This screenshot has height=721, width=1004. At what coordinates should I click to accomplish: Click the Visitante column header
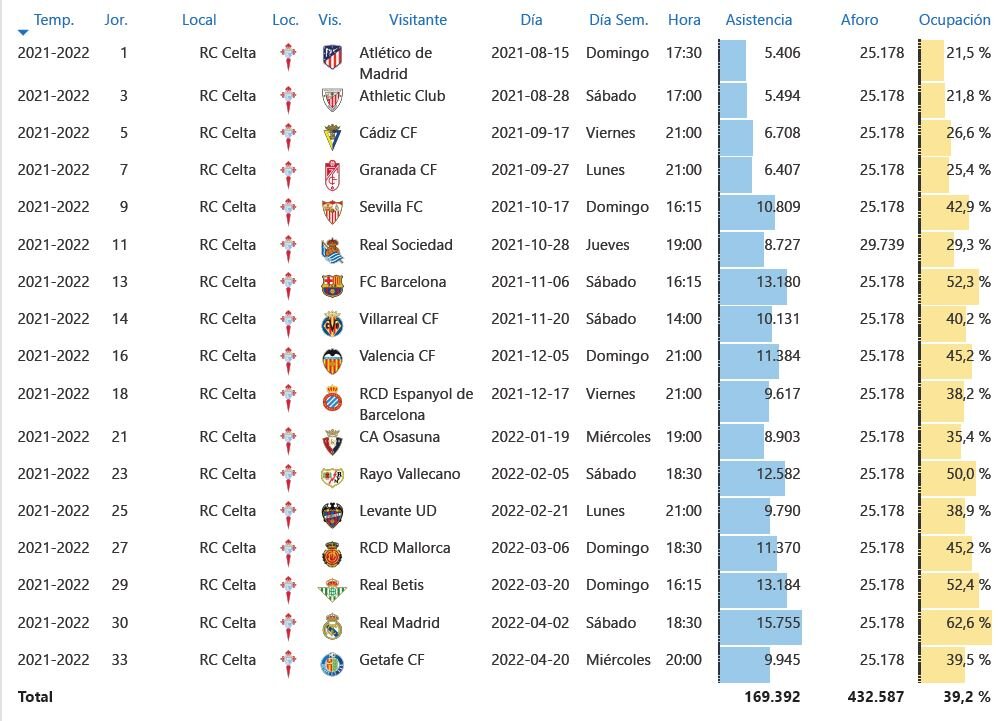pos(417,20)
